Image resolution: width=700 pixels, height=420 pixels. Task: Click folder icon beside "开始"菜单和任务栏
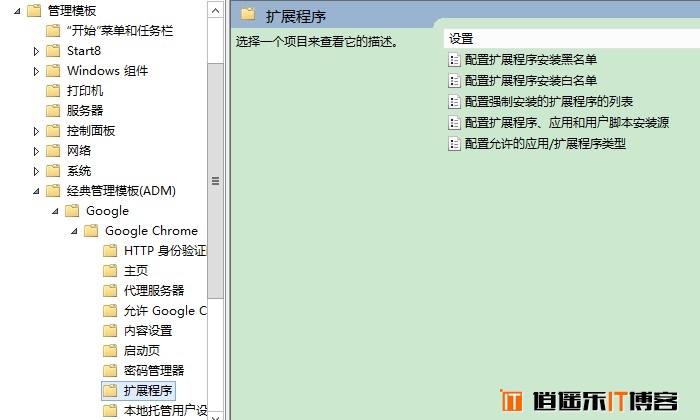point(53,31)
